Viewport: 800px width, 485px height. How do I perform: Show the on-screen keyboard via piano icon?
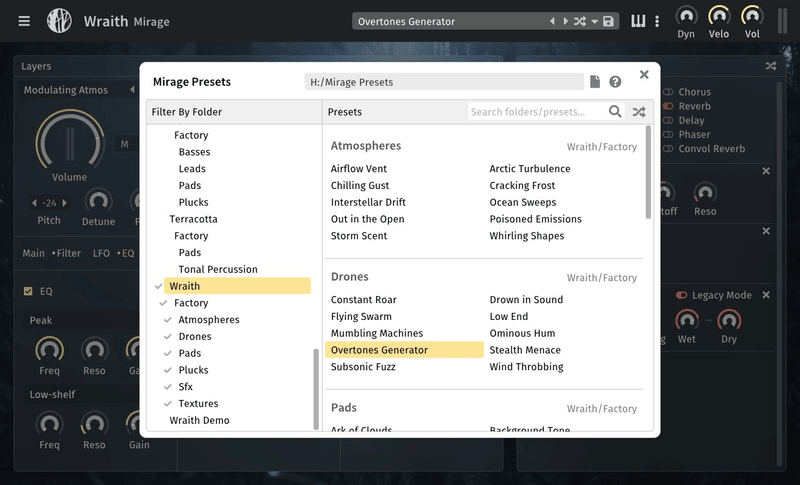(638, 21)
